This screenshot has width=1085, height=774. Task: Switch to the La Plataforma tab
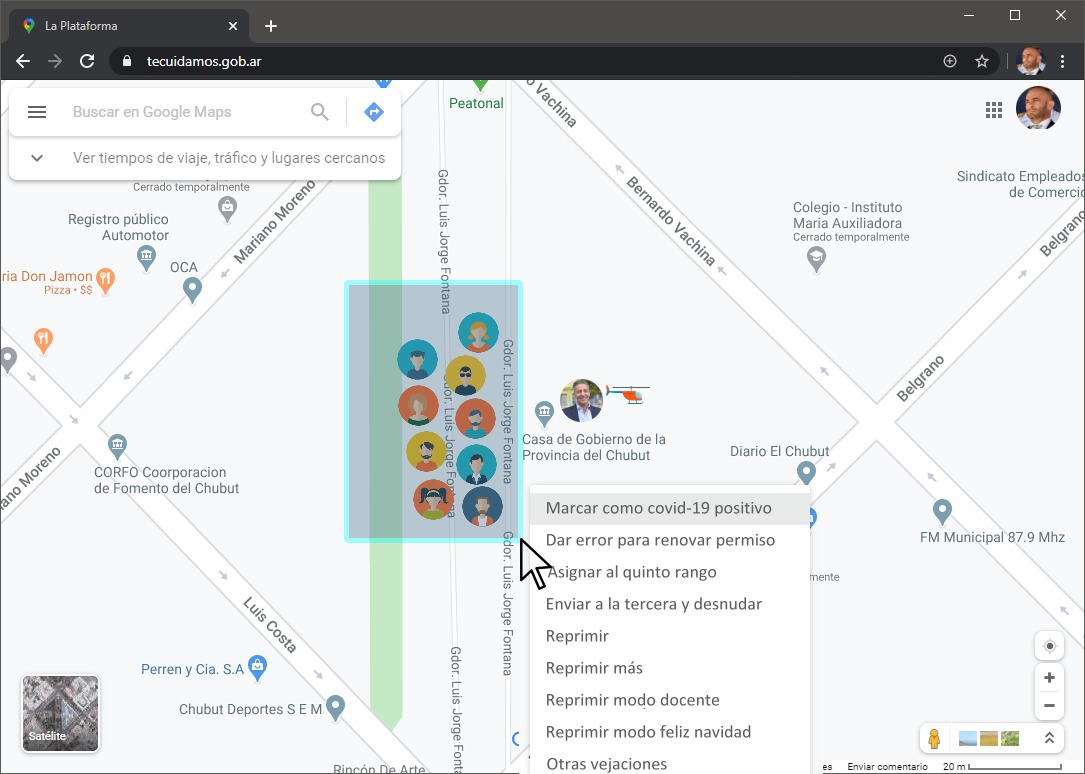click(129, 26)
